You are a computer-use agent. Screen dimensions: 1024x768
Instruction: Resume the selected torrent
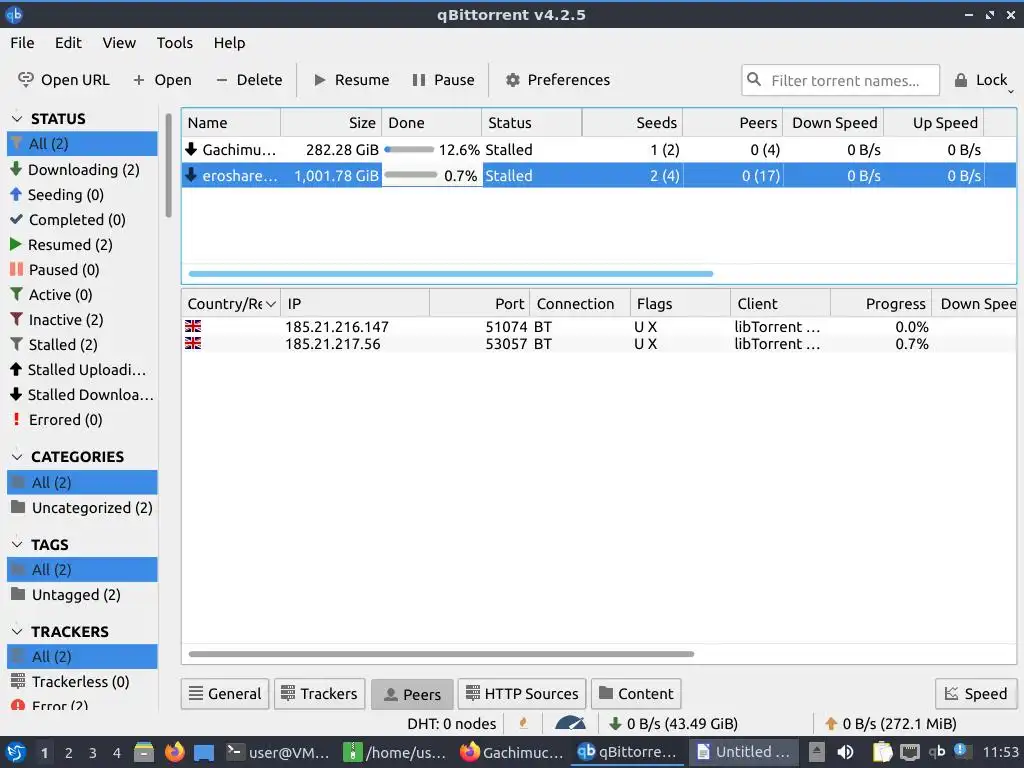tap(351, 80)
